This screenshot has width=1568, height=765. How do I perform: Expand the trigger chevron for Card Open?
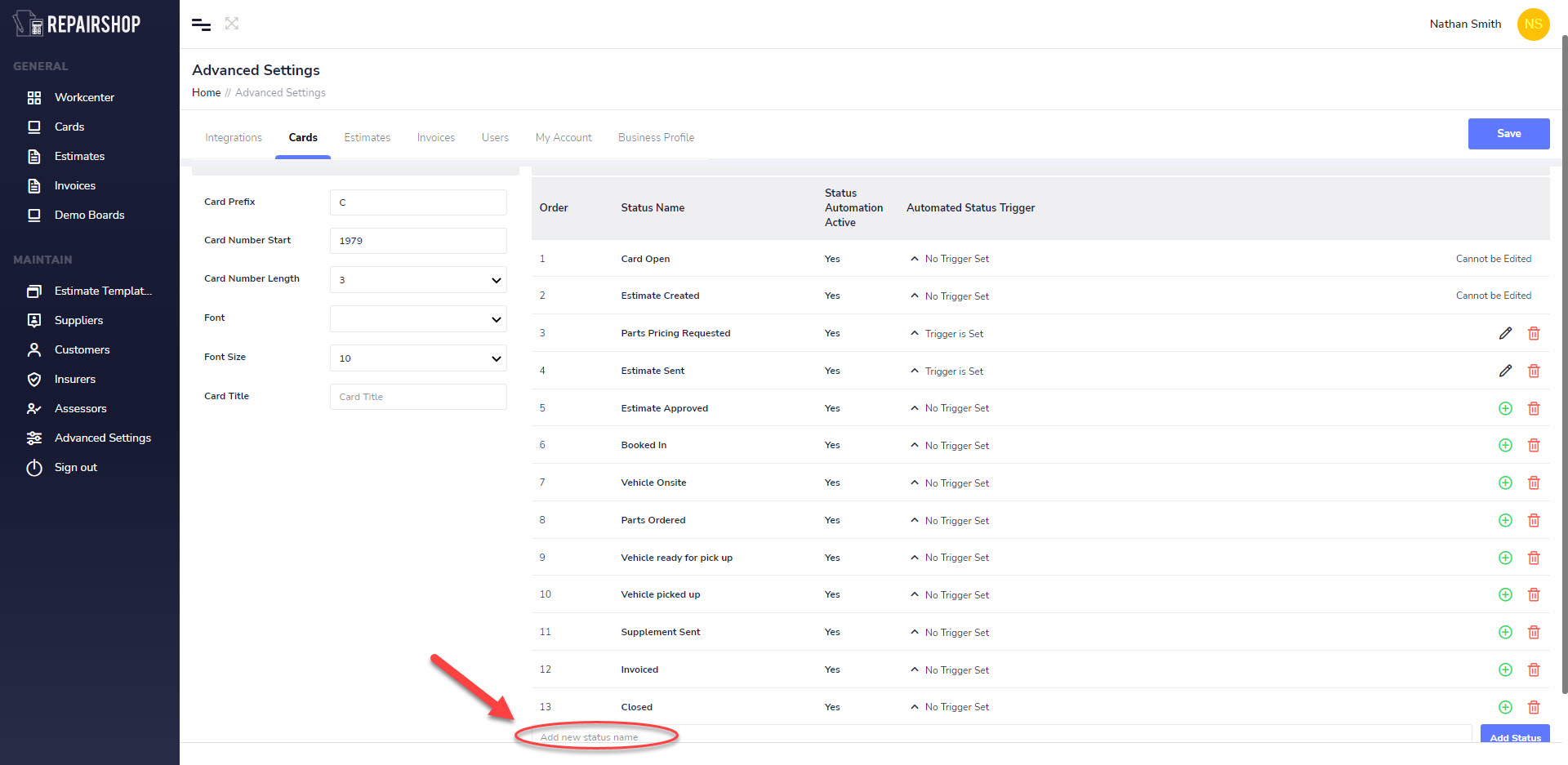914,259
